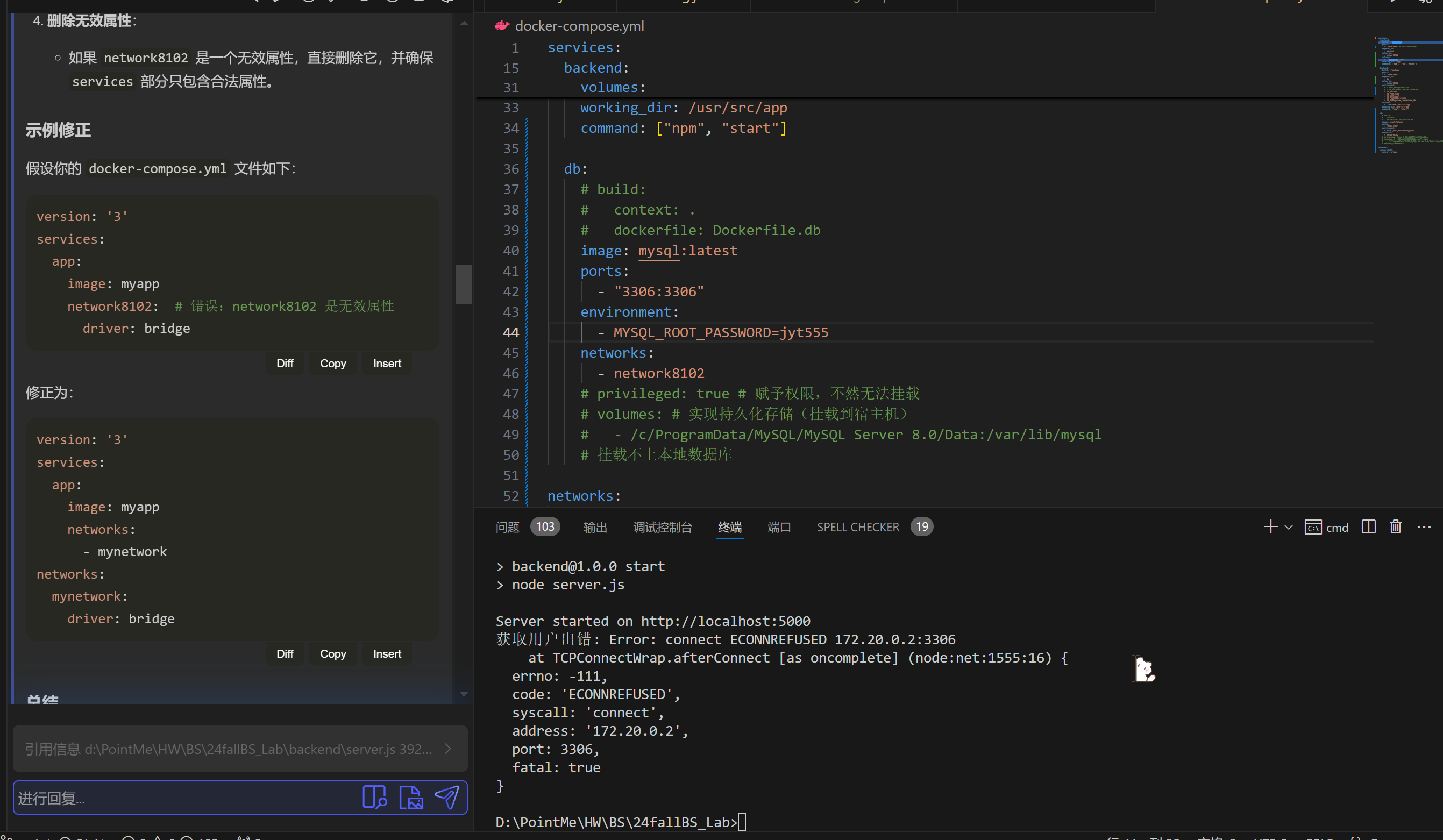The width and height of the screenshot is (1443, 840).
Task: Click the attach image file icon
Action: pos(410,798)
